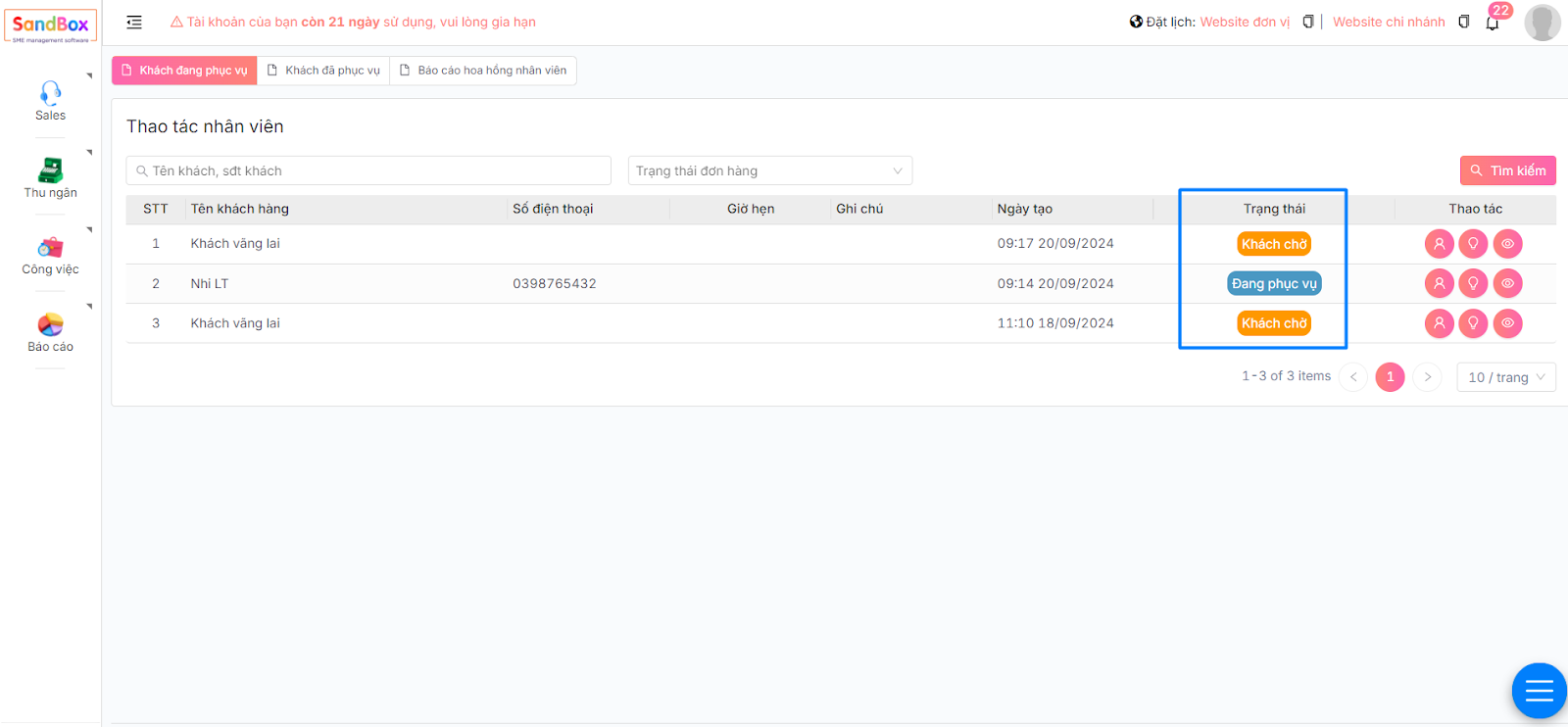Switch to Khách đã phục vụ tab

[323, 71]
